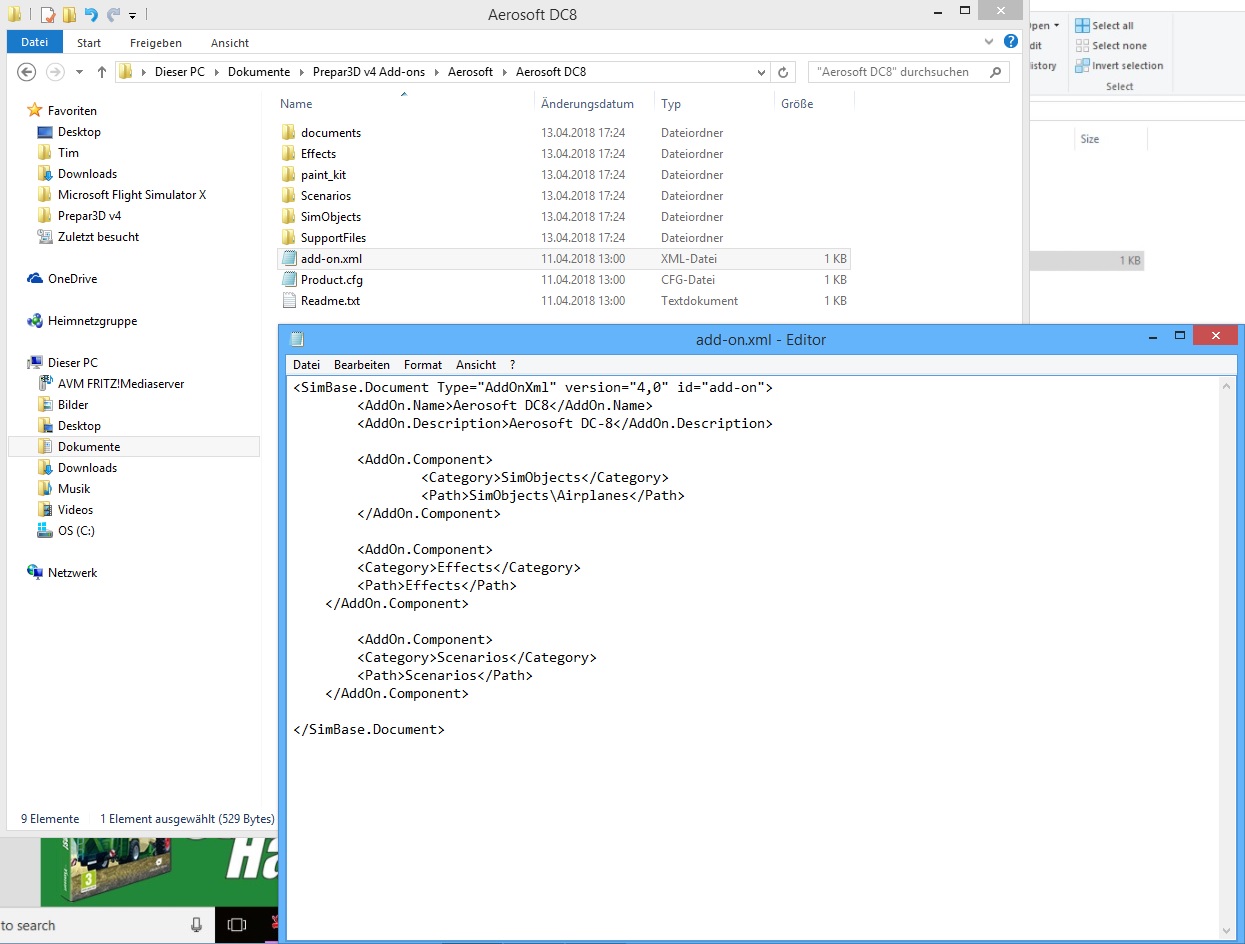Open address bar history dropdown
The image size is (1245, 944).
point(762,72)
